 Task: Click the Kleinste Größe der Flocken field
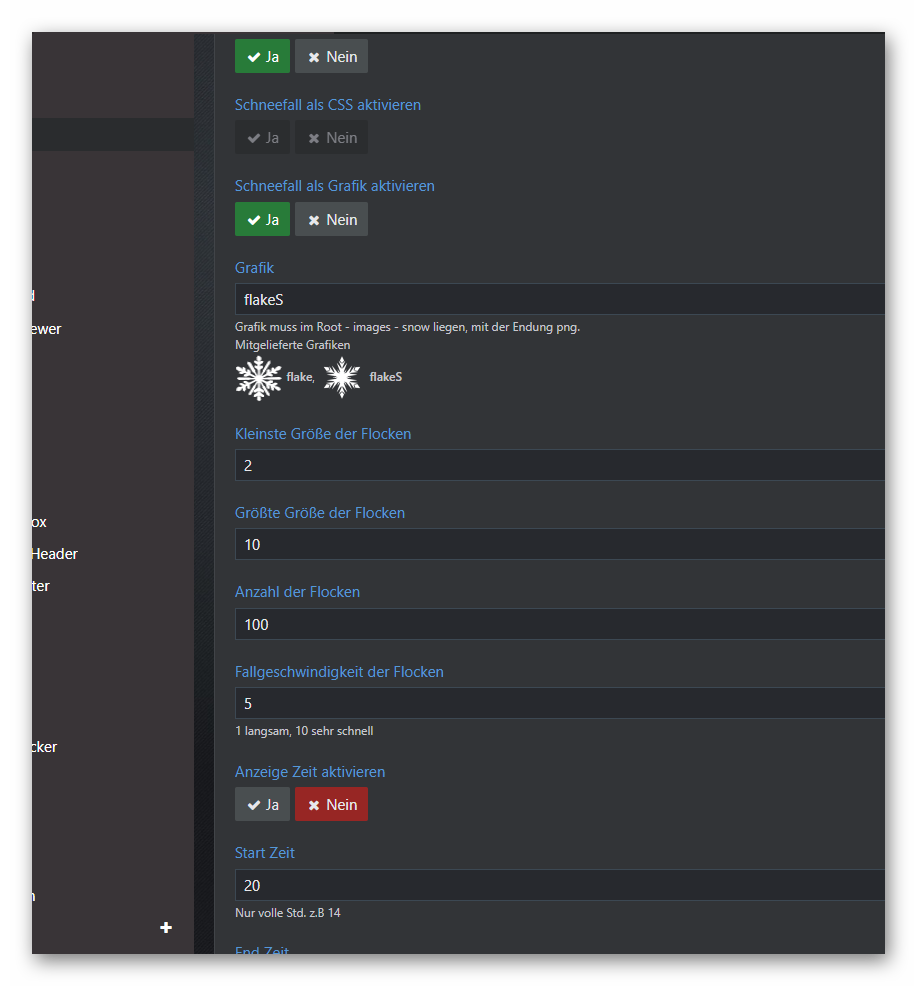(x=560, y=466)
